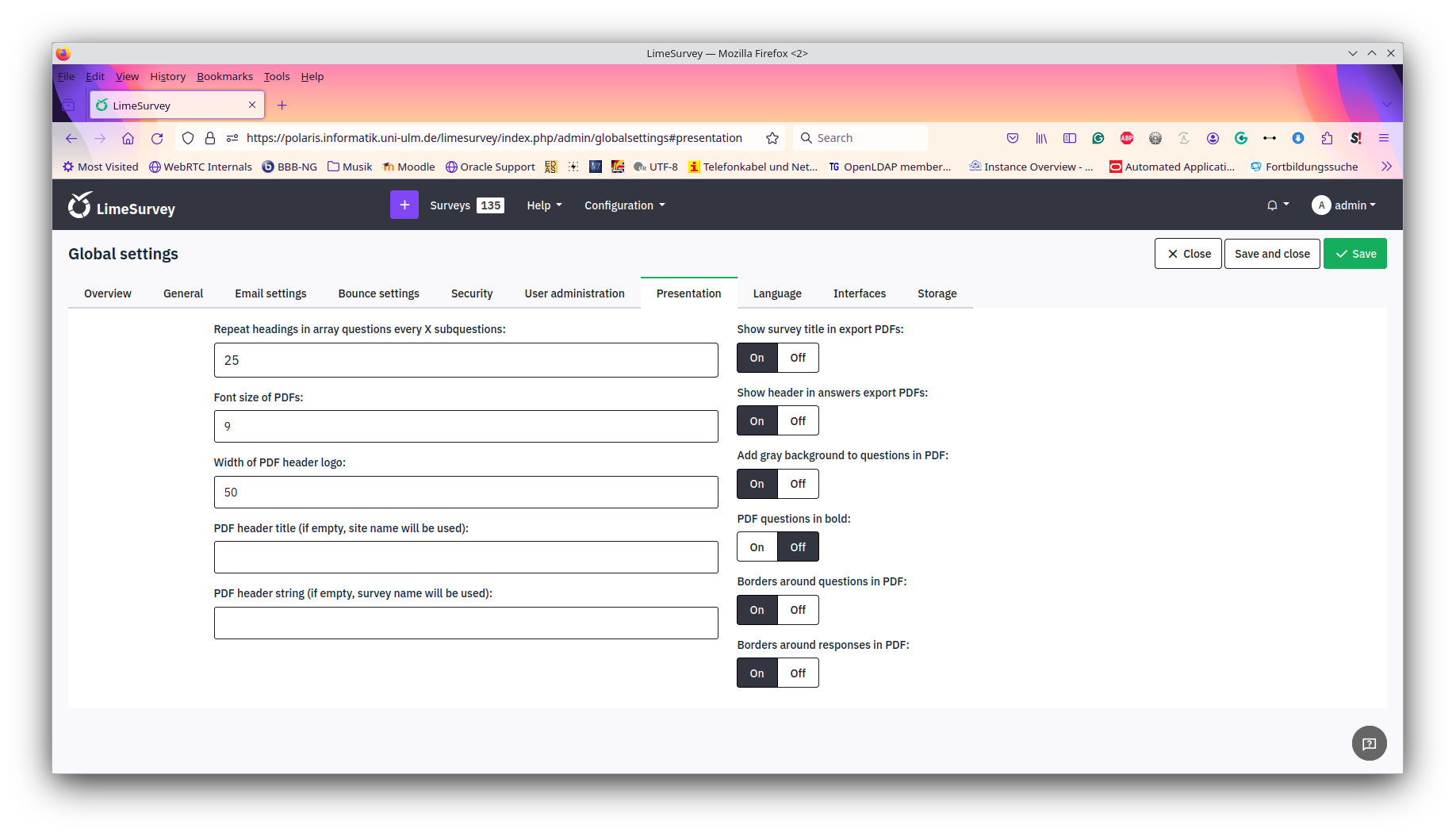Open the S! extension icon

pyautogui.click(x=1355, y=138)
